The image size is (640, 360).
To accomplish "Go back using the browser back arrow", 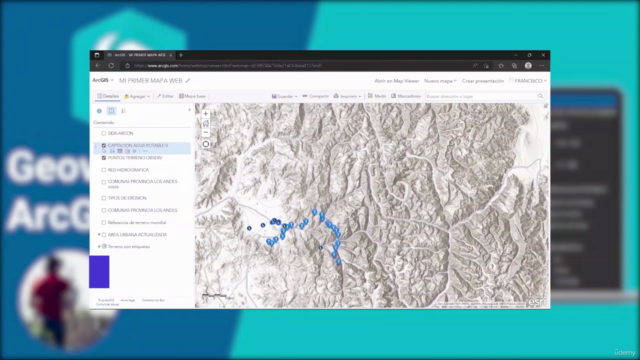I will click(x=98, y=65).
